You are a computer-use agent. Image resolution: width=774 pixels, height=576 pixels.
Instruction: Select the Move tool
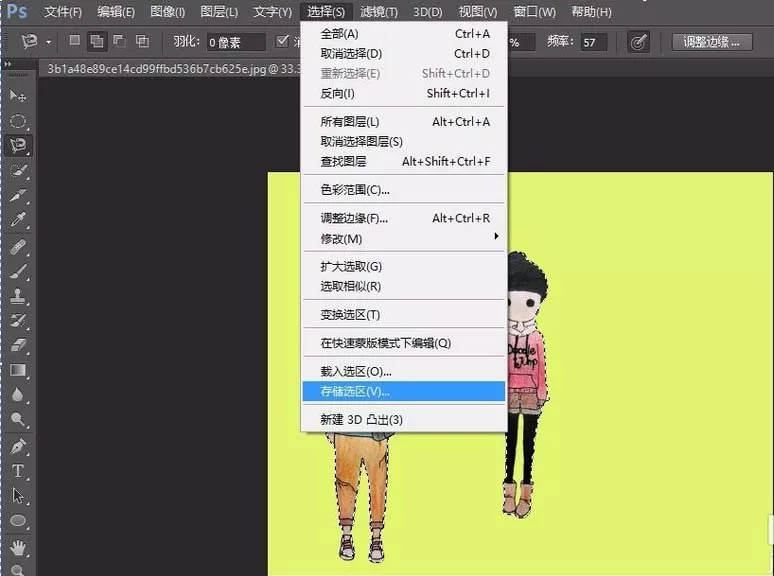[18, 95]
